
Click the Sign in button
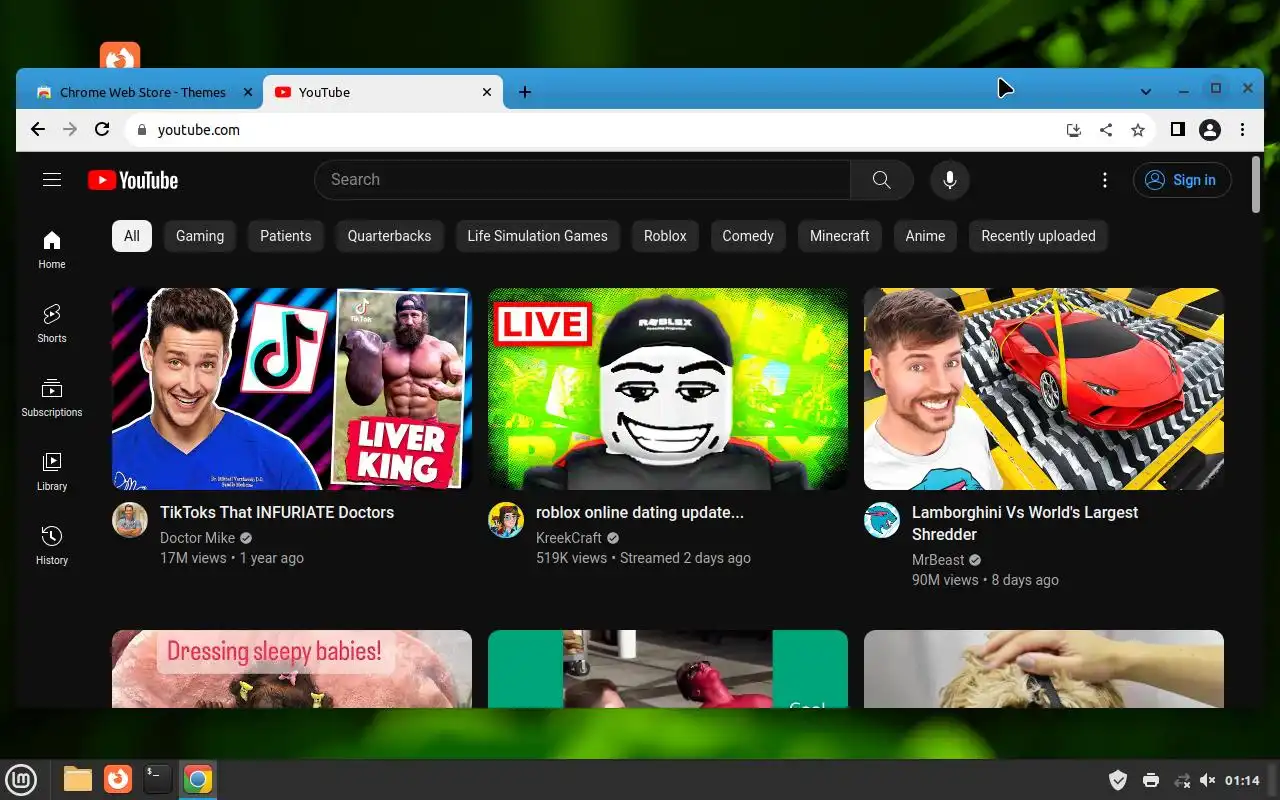(1182, 180)
